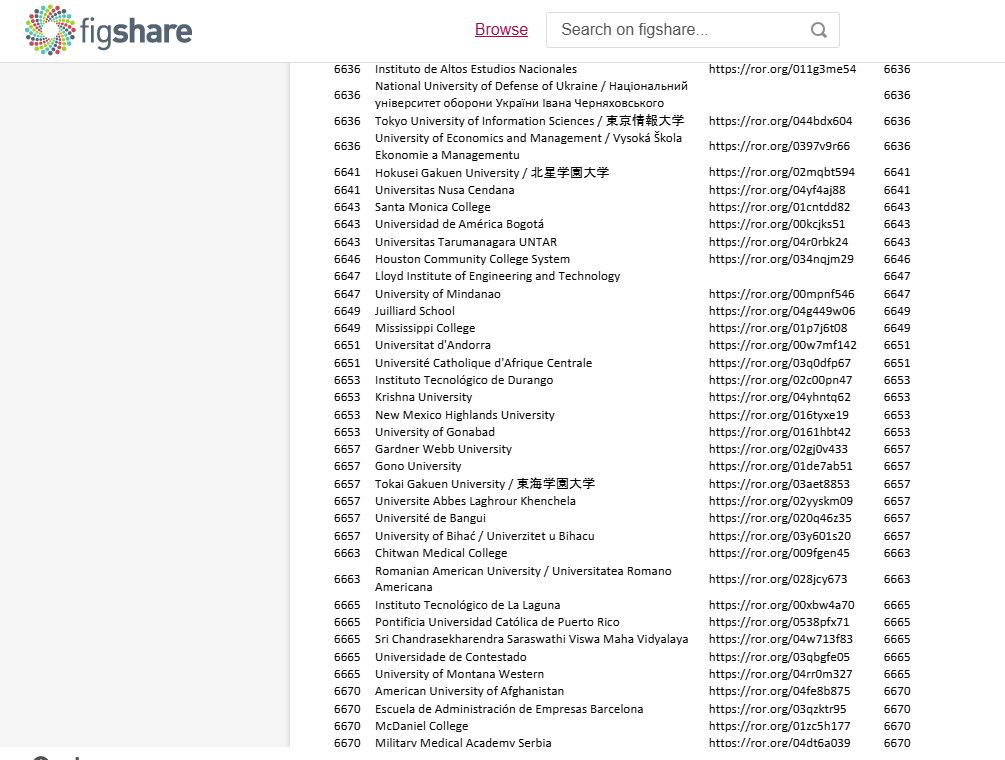Click ROR link for Sri Chandrasekharendra Saraswathi Viswa Maha Vidyalaya
Screen dimensions: 1005x760
(x=781, y=640)
